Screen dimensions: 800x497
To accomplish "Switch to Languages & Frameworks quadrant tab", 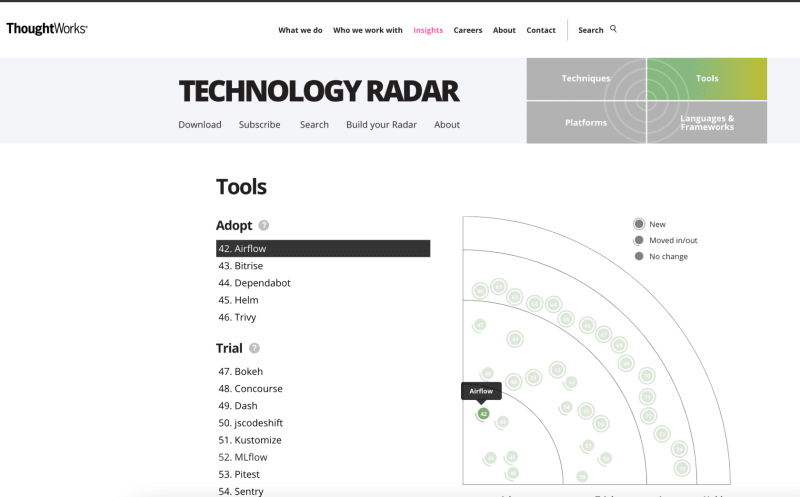I will point(707,122).
